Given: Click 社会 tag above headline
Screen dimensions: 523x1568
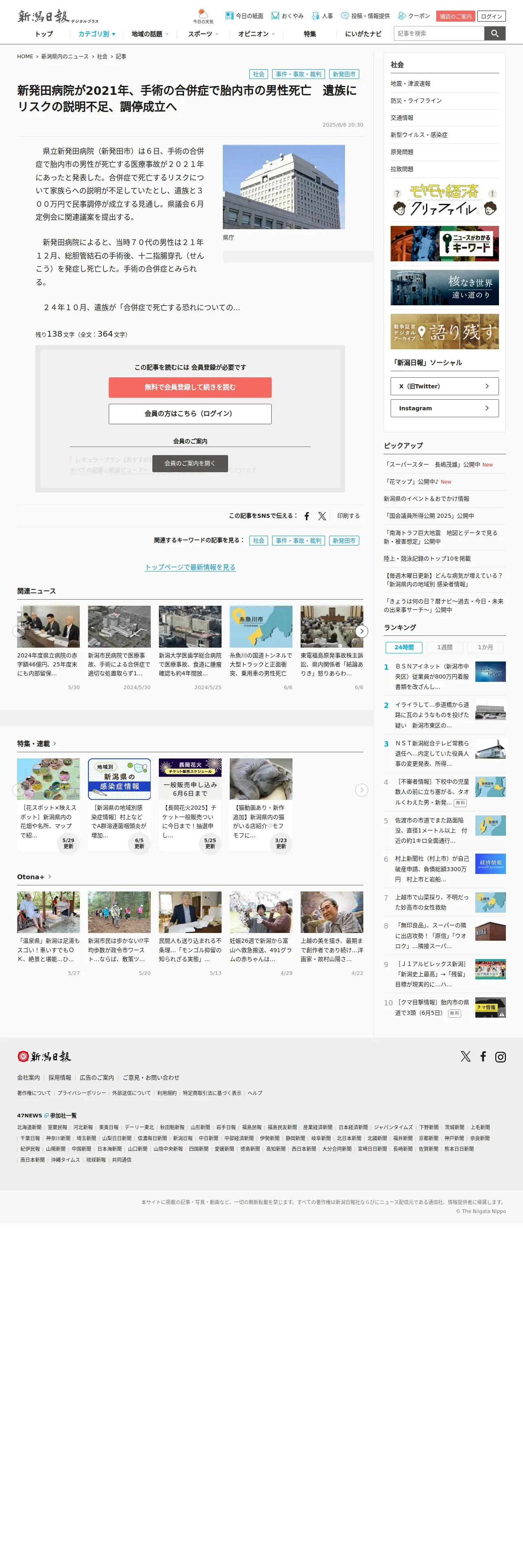Looking at the screenshot, I should click(259, 74).
